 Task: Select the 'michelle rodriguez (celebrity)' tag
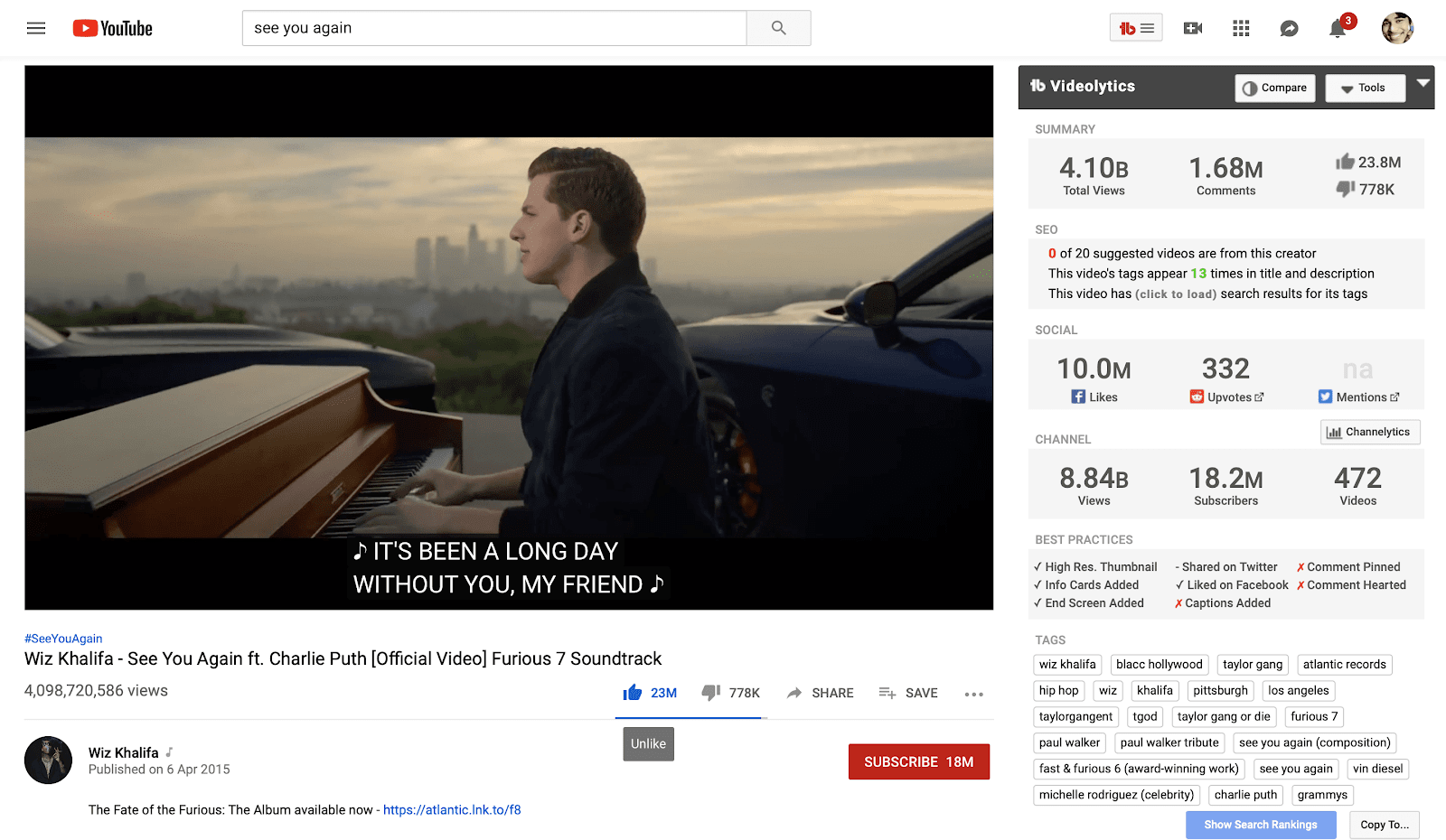[x=1117, y=796]
